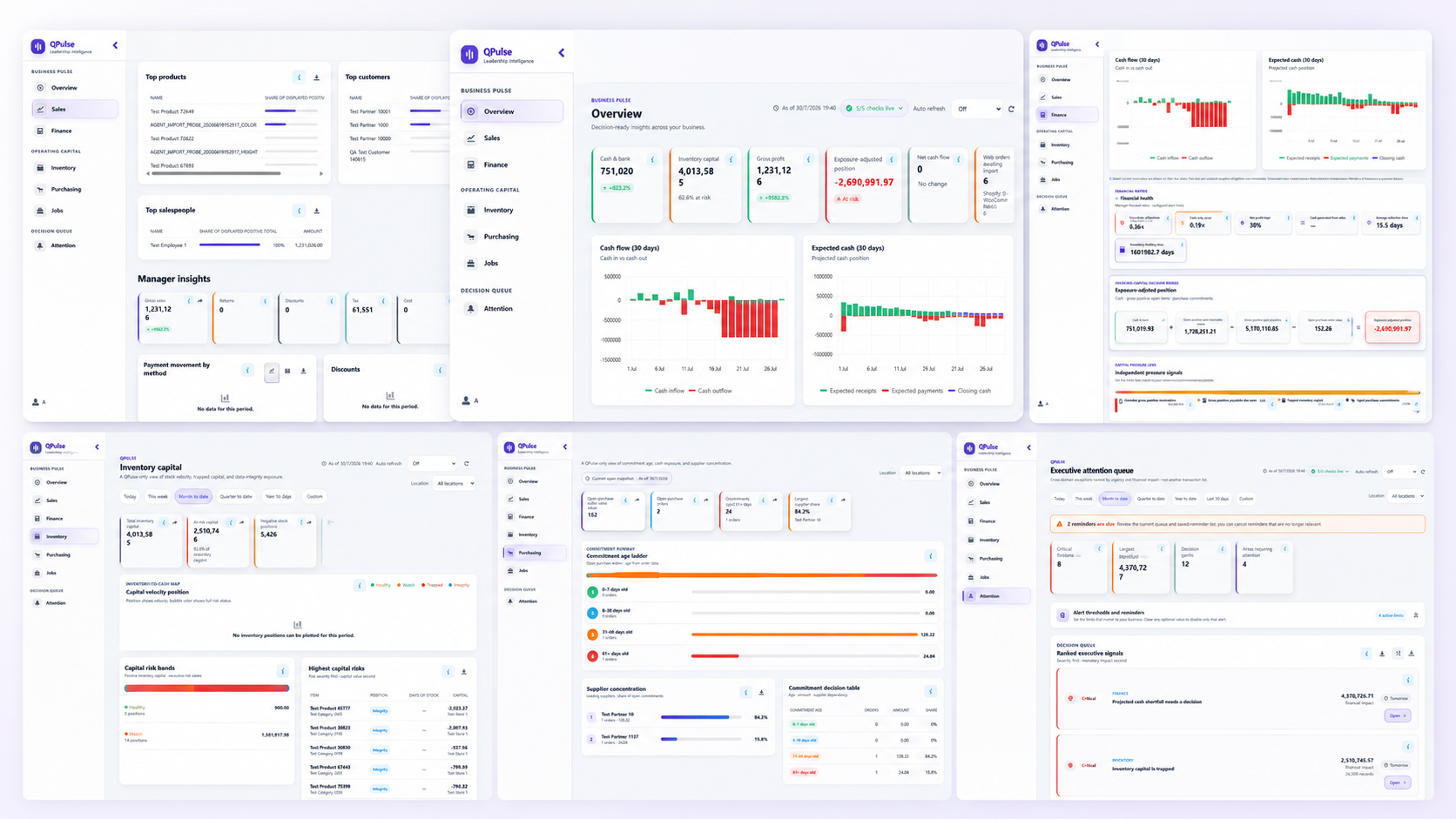The image size is (1456, 819).
Task: Click the -2,690,991.97 exposure value in Overview
Action: [864, 183]
